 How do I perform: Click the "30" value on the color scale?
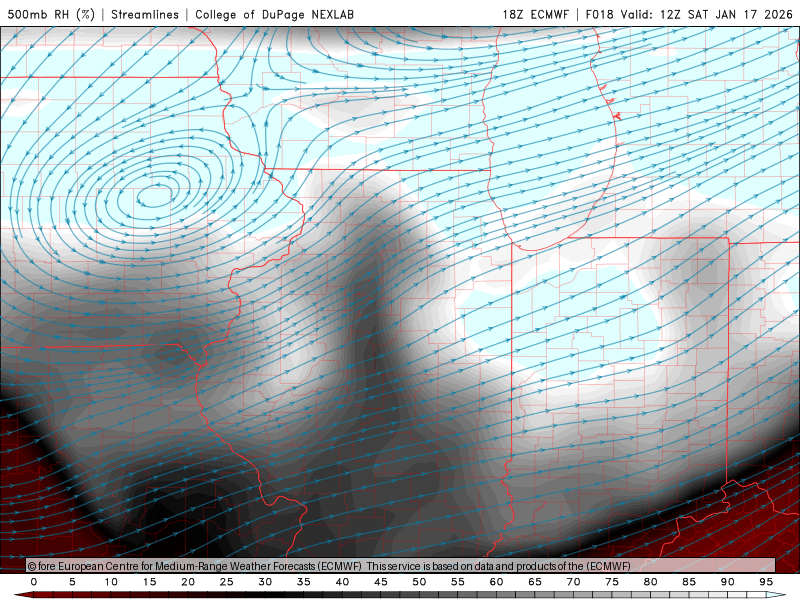(x=265, y=582)
